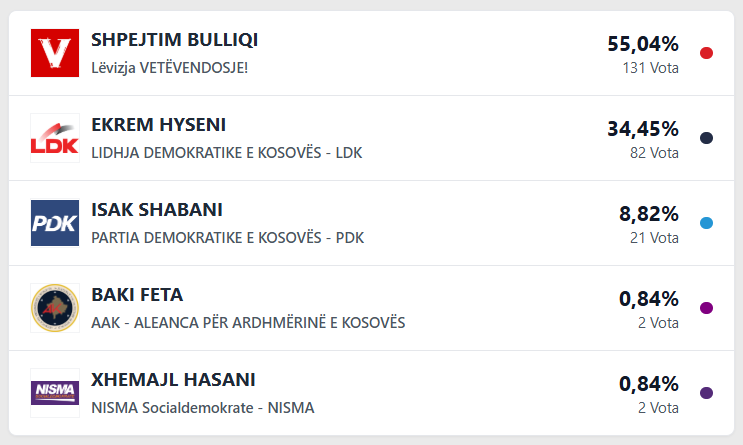Click the 131 Vota count
Screen dimensions: 743x445
(649, 68)
